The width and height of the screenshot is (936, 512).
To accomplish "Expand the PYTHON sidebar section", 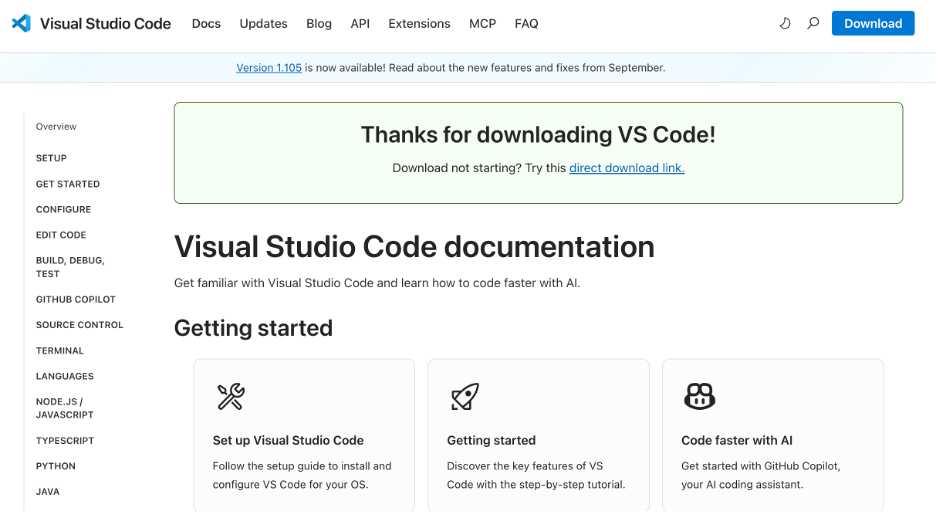I will [56, 466].
